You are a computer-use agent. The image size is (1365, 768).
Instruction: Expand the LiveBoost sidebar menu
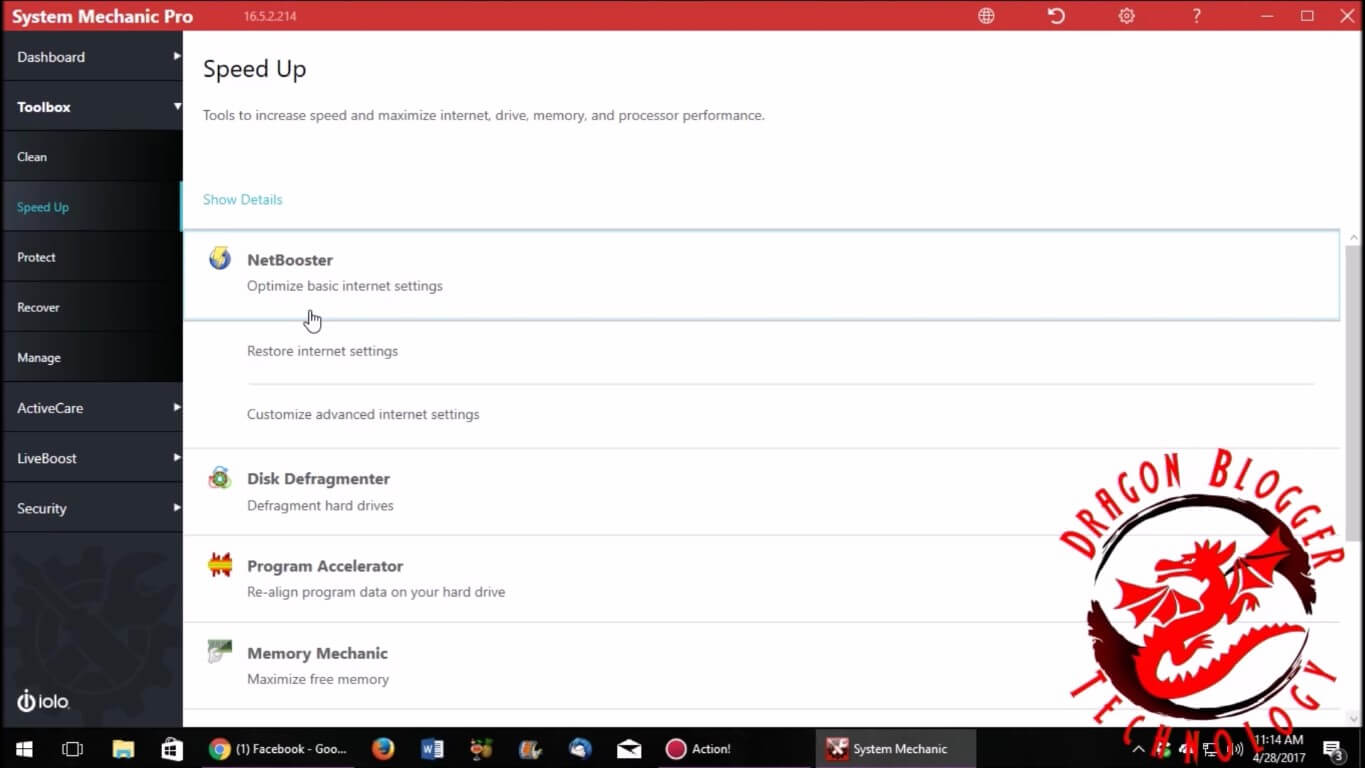[92, 458]
